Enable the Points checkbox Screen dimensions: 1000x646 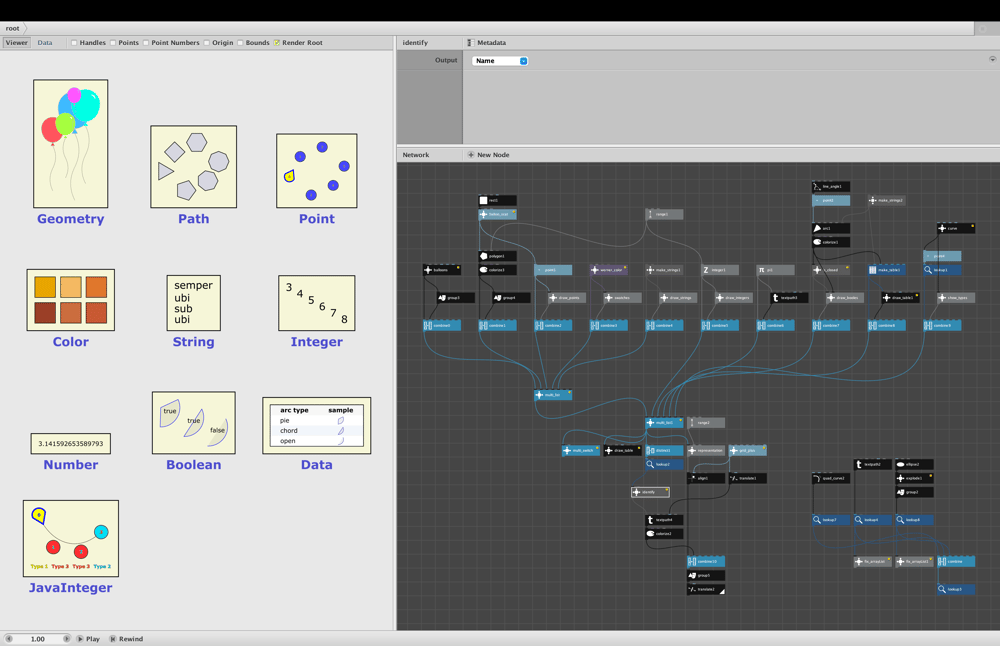pos(113,43)
